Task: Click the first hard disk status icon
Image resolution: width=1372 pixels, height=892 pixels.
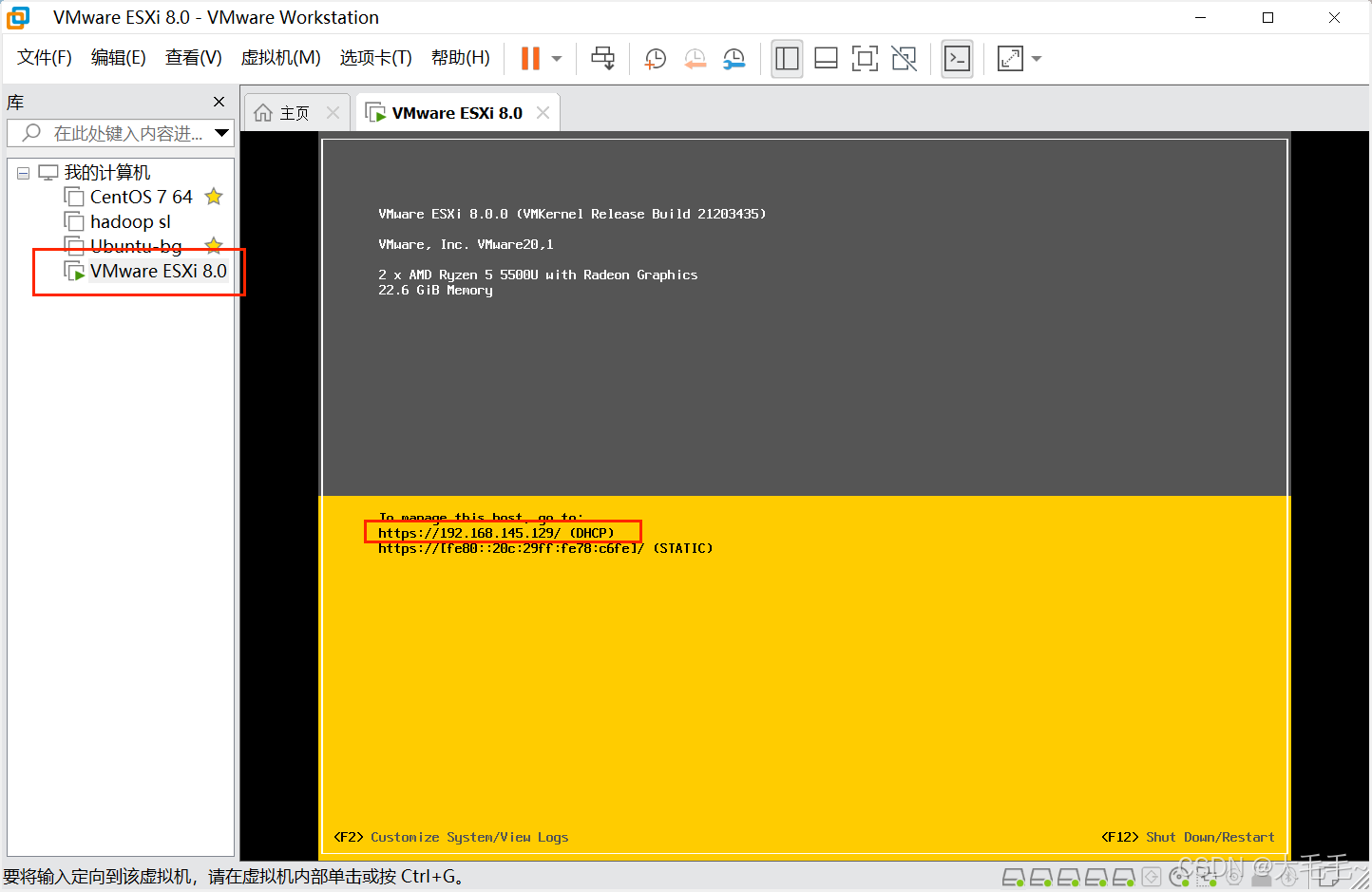Action: click(1014, 877)
